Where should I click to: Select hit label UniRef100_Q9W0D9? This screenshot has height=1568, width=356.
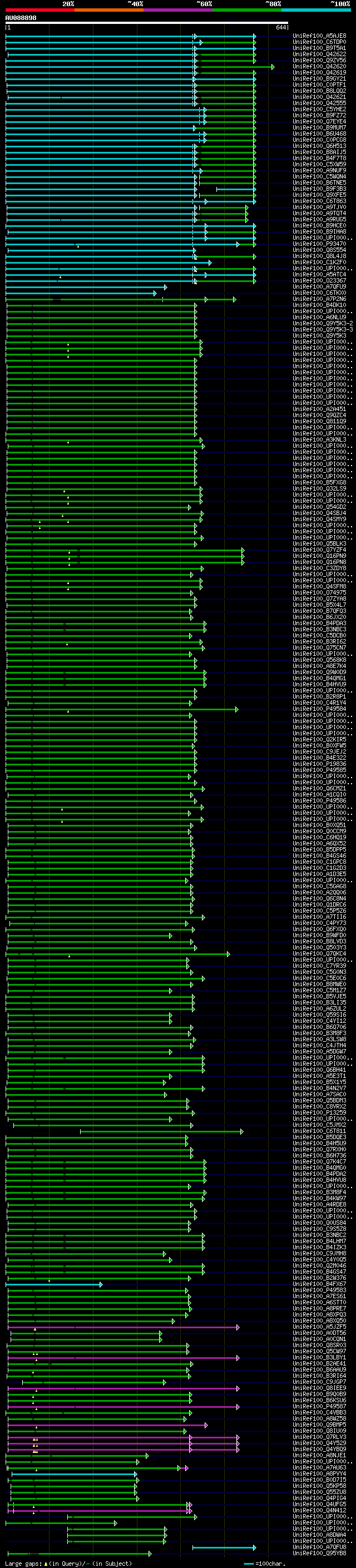[x=319, y=672]
